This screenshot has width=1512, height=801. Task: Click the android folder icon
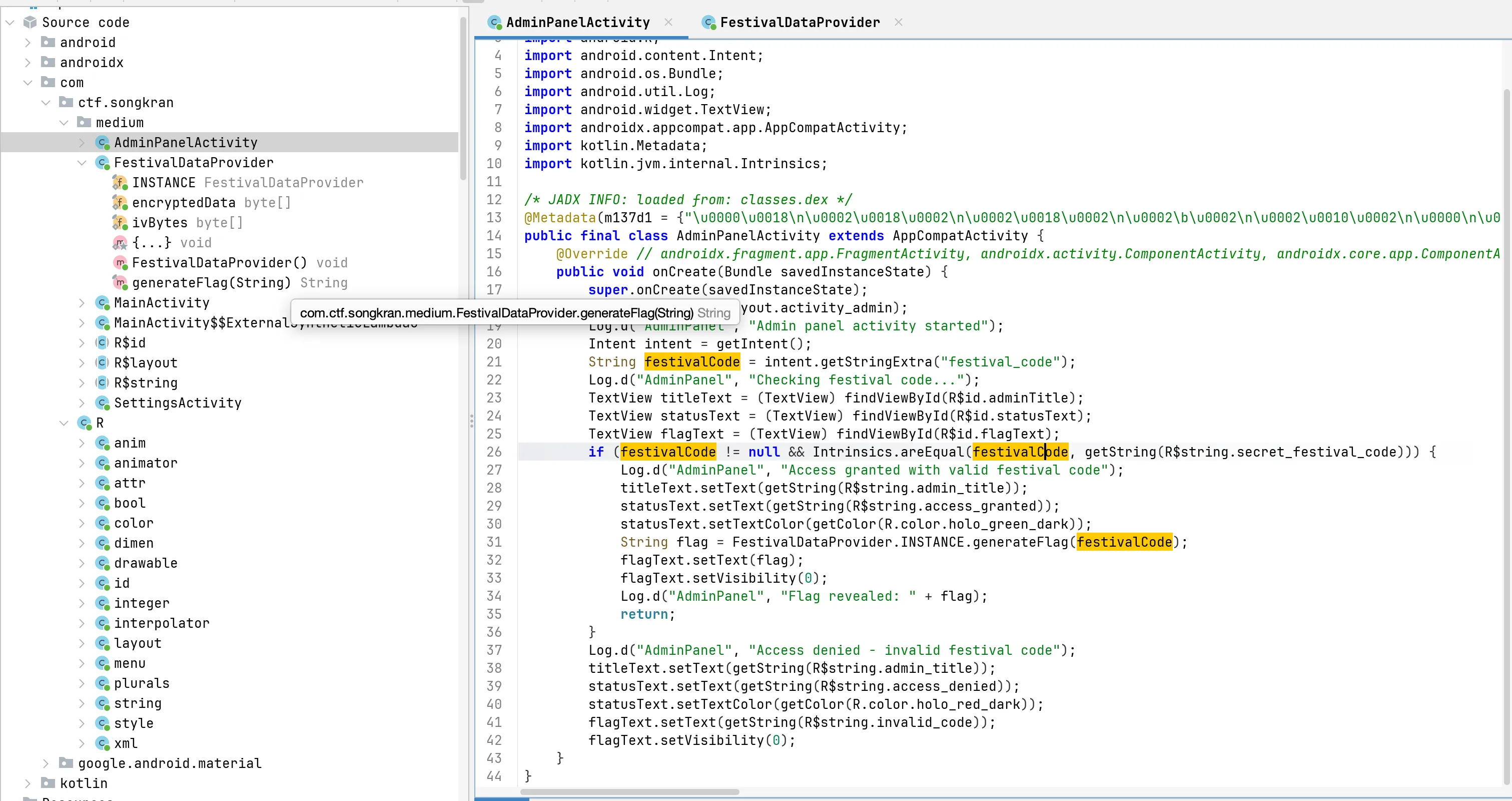pos(48,42)
